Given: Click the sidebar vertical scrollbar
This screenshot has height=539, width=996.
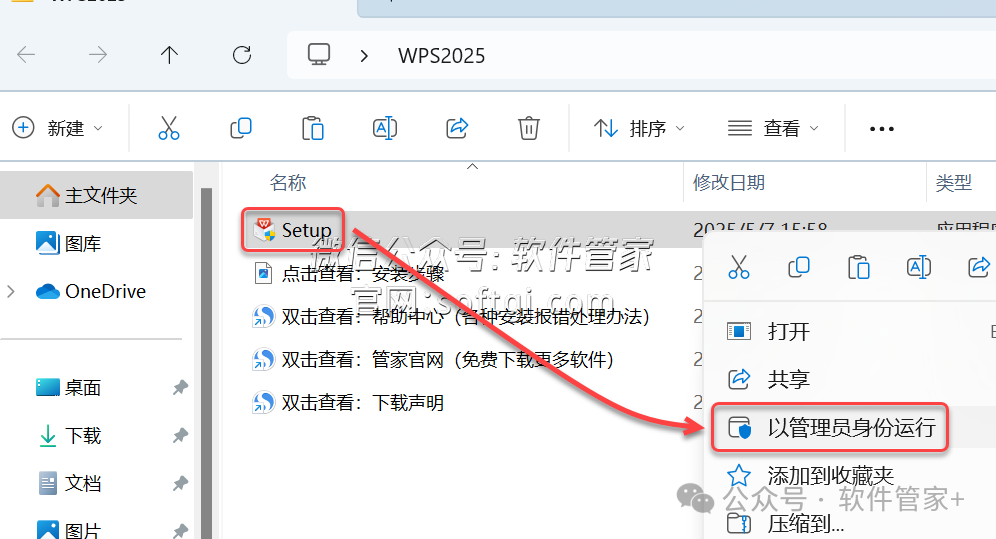Looking at the screenshot, I should tap(206, 363).
